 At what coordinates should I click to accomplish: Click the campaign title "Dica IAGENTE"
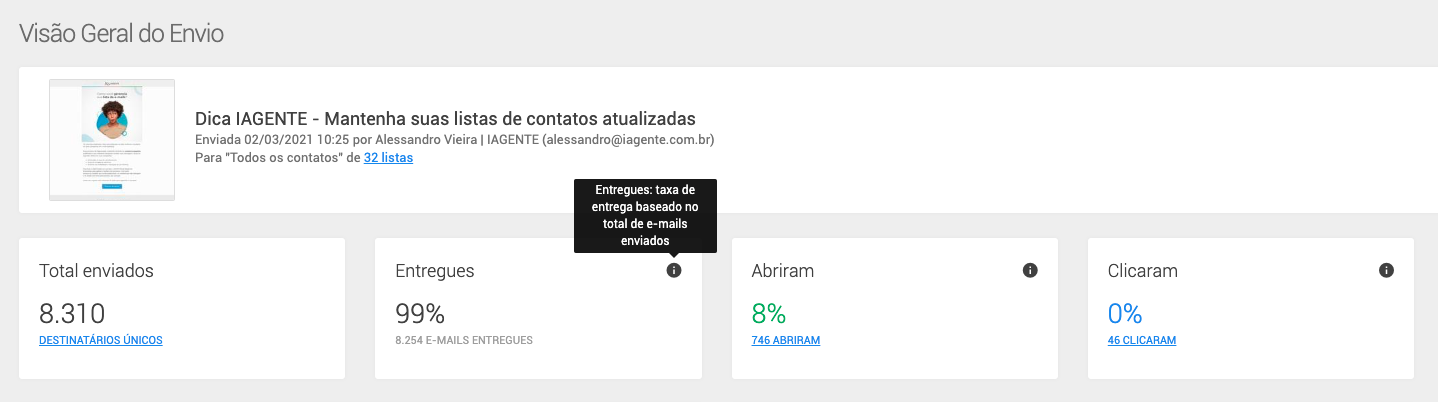pyautogui.click(x=445, y=119)
